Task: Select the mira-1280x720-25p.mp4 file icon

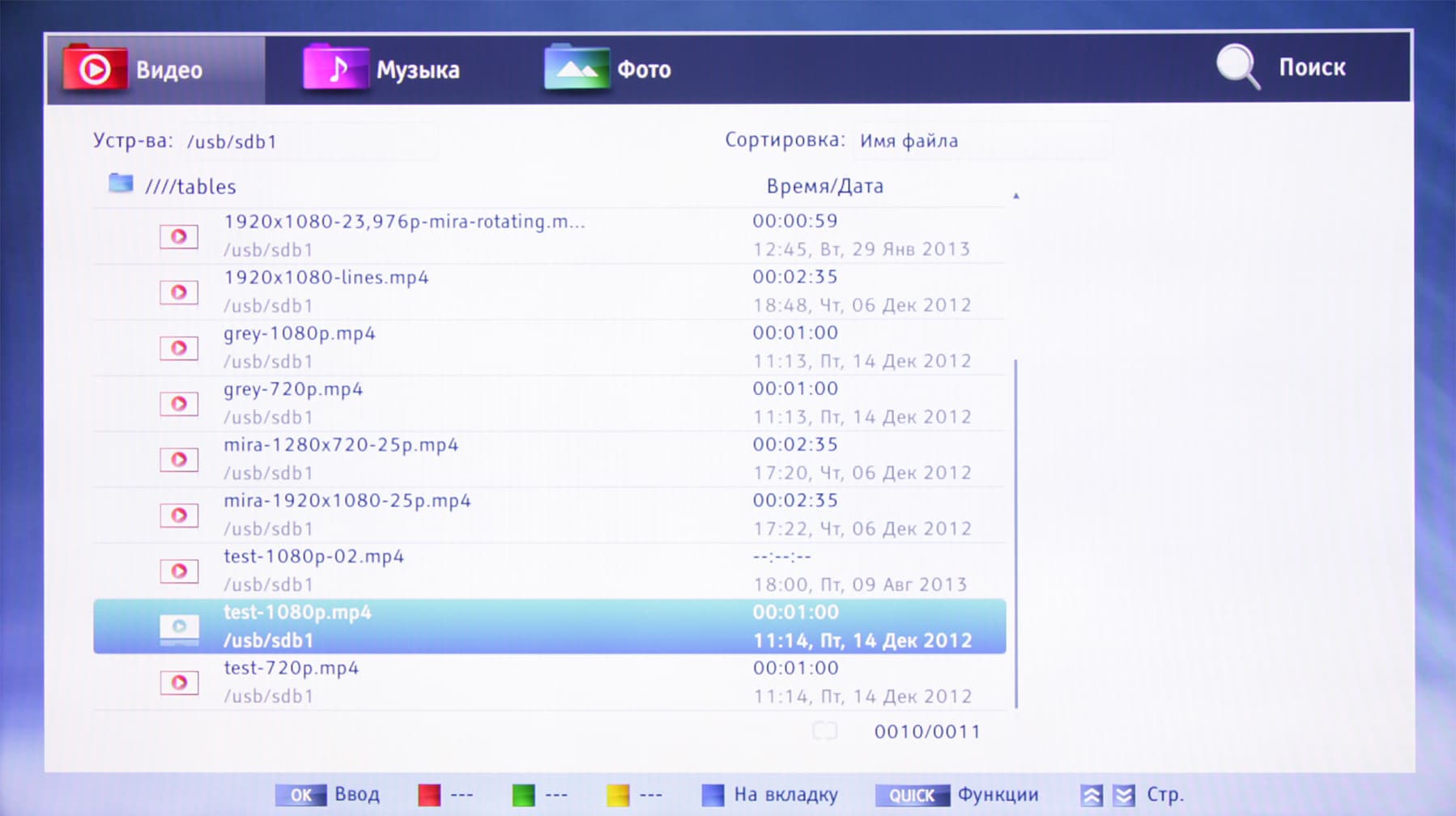Action: (x=179, y=460)
